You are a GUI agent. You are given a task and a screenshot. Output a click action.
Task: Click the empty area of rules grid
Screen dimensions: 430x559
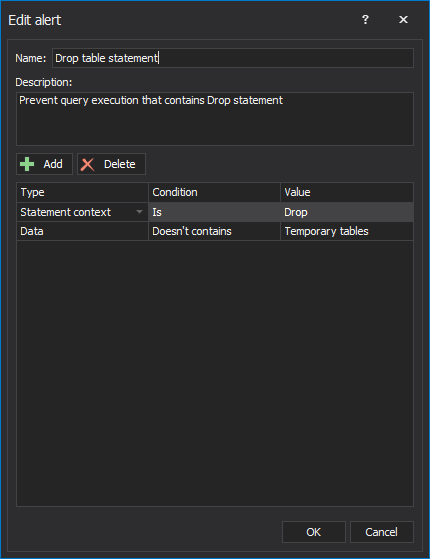[x=215, y=373]
